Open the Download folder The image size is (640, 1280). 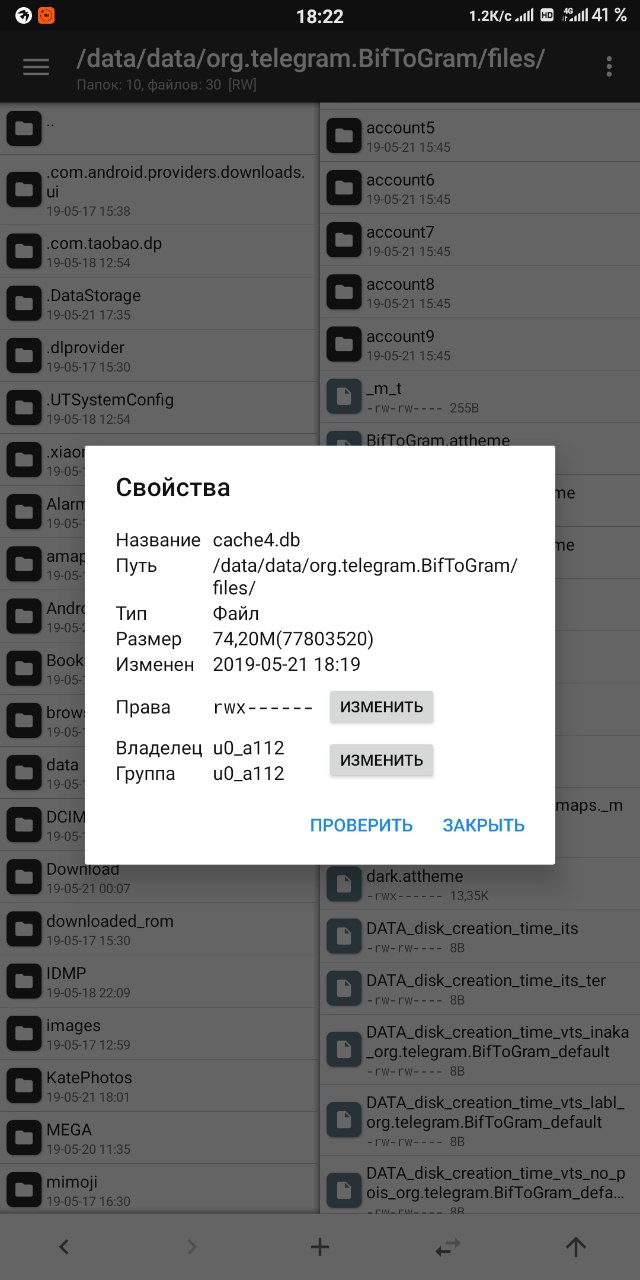click(160, 877)
